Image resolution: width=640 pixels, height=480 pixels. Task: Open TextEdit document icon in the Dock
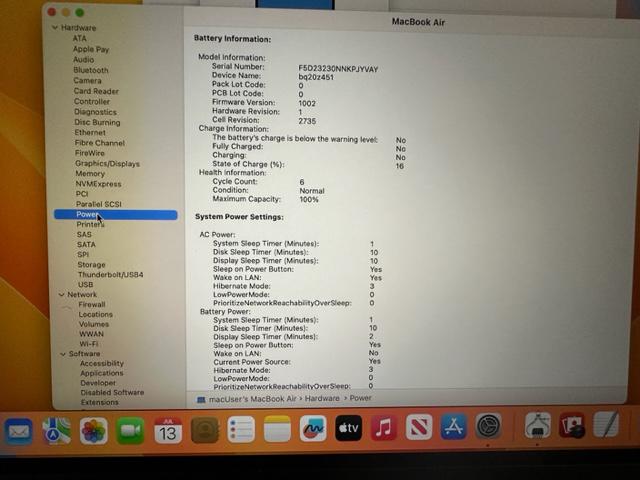[606, 424]
